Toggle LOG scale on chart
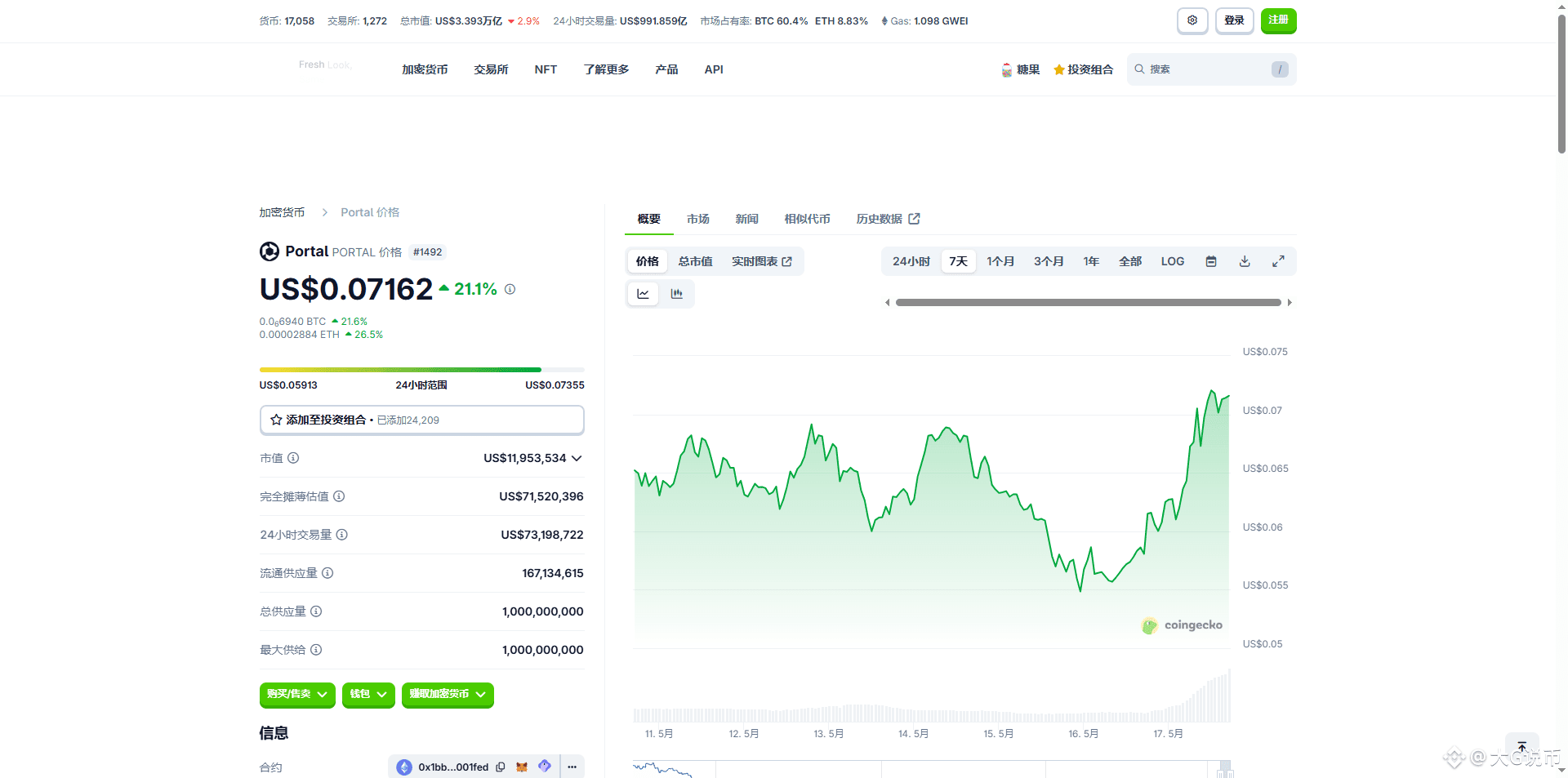 [1173, 261]
